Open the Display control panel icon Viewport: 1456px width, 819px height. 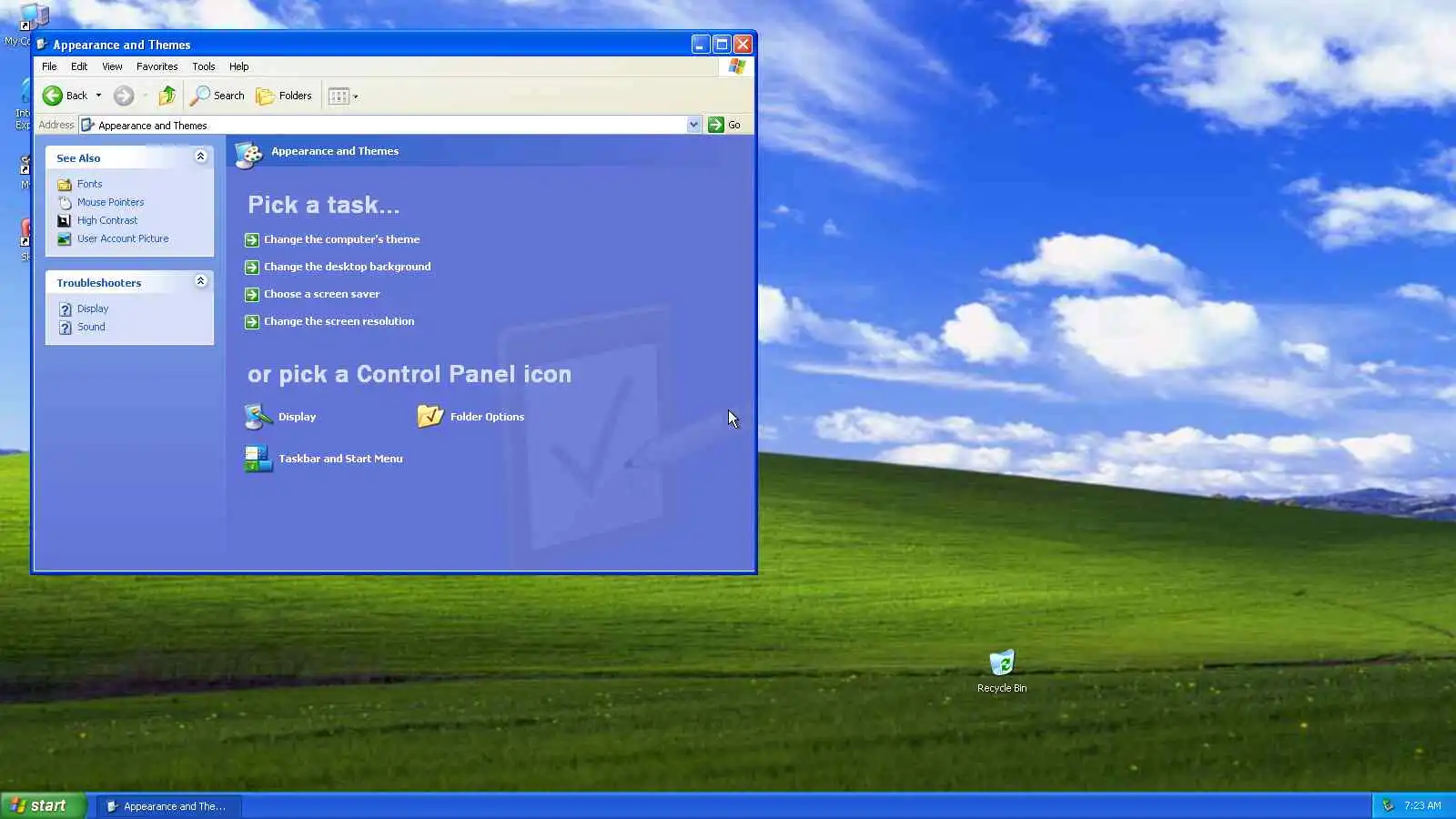(x=280, y=417)
